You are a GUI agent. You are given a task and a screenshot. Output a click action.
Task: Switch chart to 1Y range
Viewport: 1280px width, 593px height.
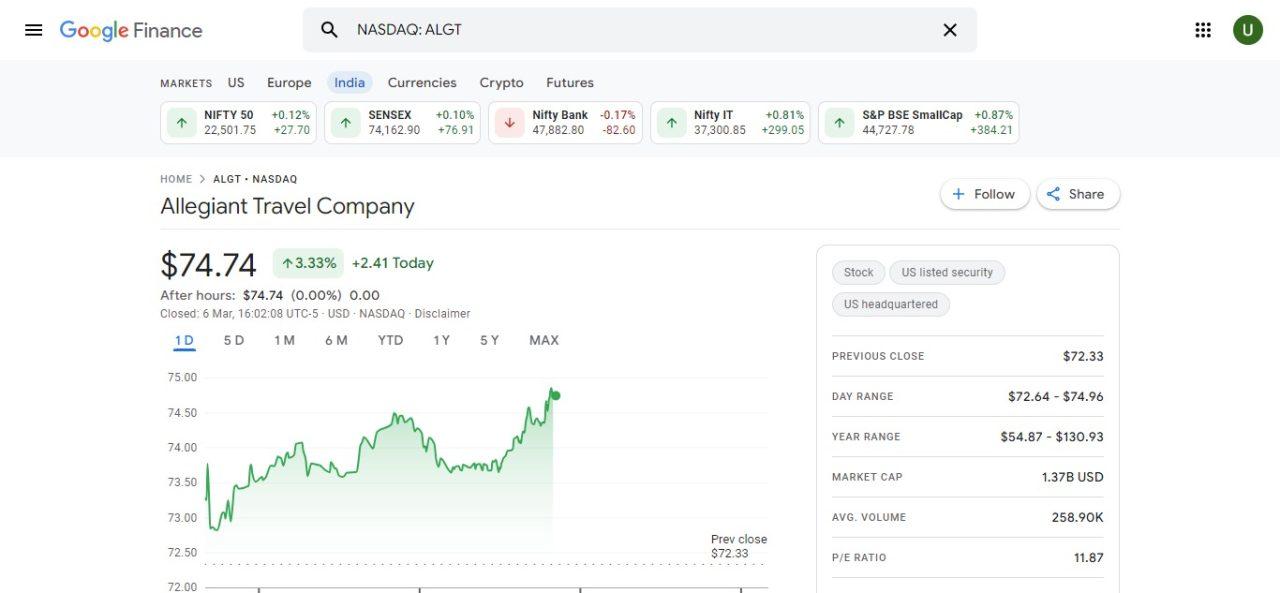coord(441,341)
